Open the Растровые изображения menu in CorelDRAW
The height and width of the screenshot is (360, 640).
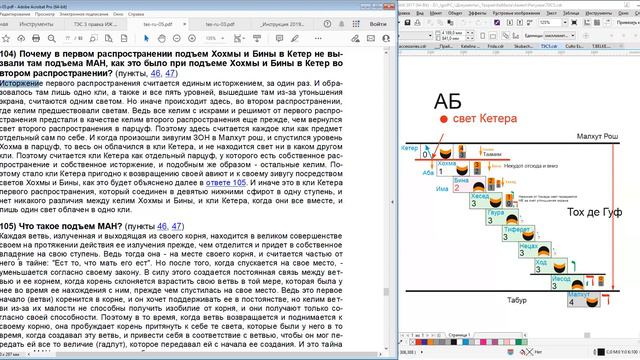coord(516,13)
